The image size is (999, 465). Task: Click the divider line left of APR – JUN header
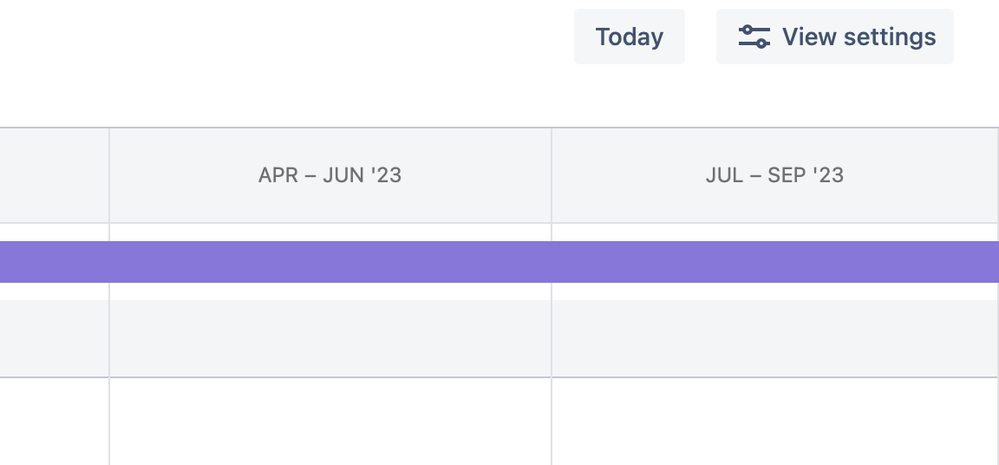109,175
